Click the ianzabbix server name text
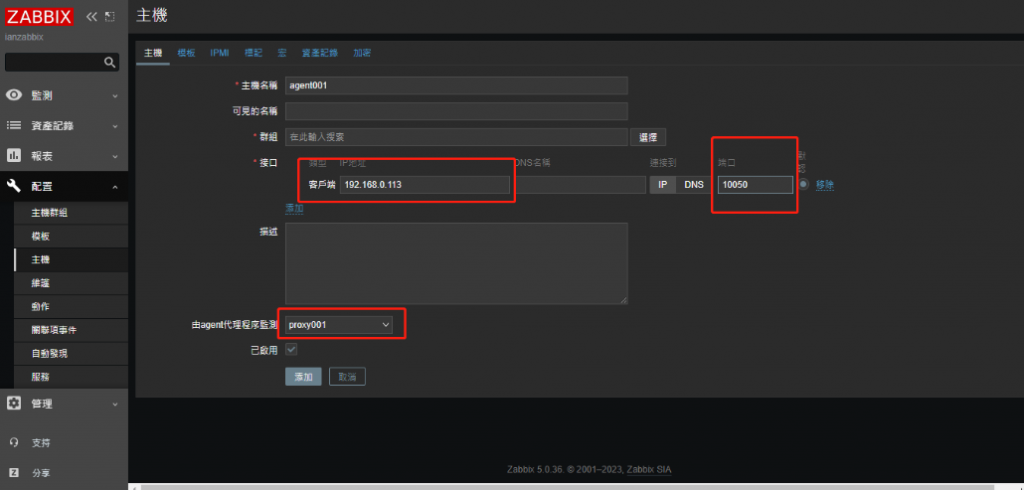The image size is (1024, 490). [x=24, y=37]
